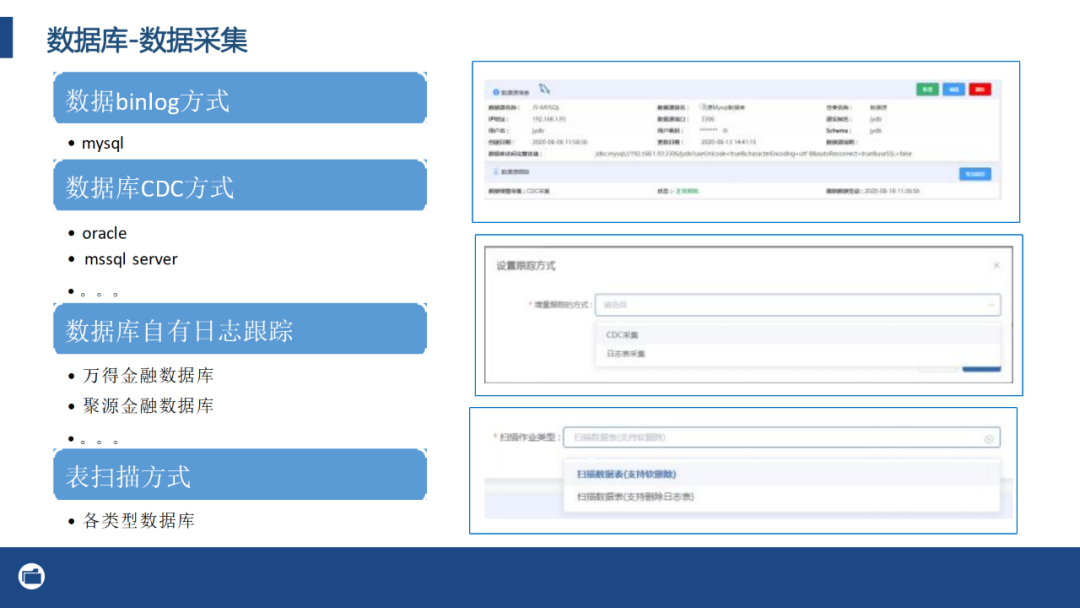
Task: Clear the scan job type using the circle icon
Action: 989,439
